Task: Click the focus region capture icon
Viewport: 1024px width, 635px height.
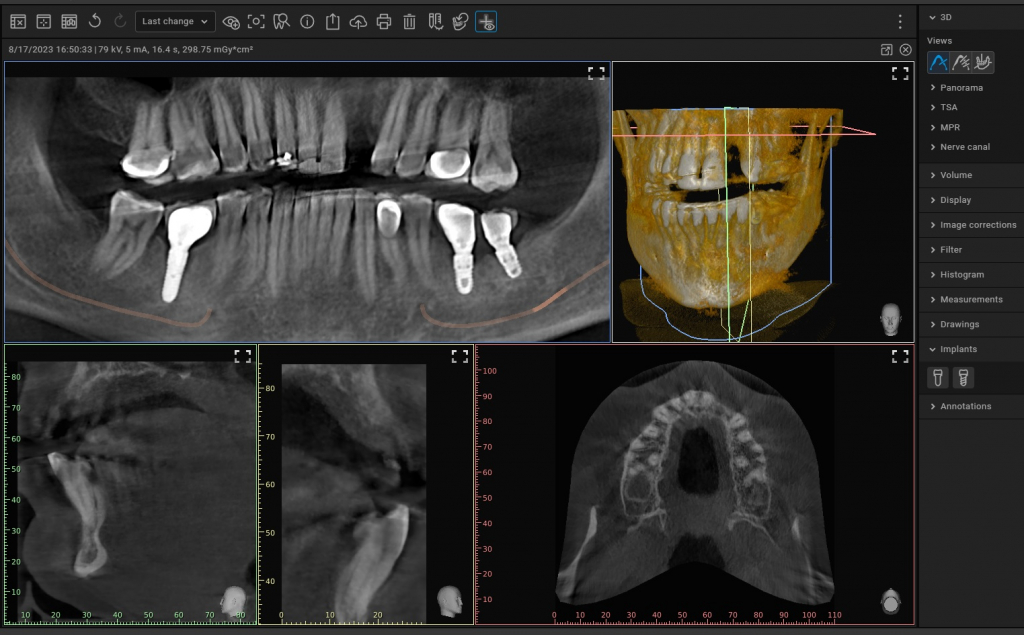Action: [x=256, y=22]
